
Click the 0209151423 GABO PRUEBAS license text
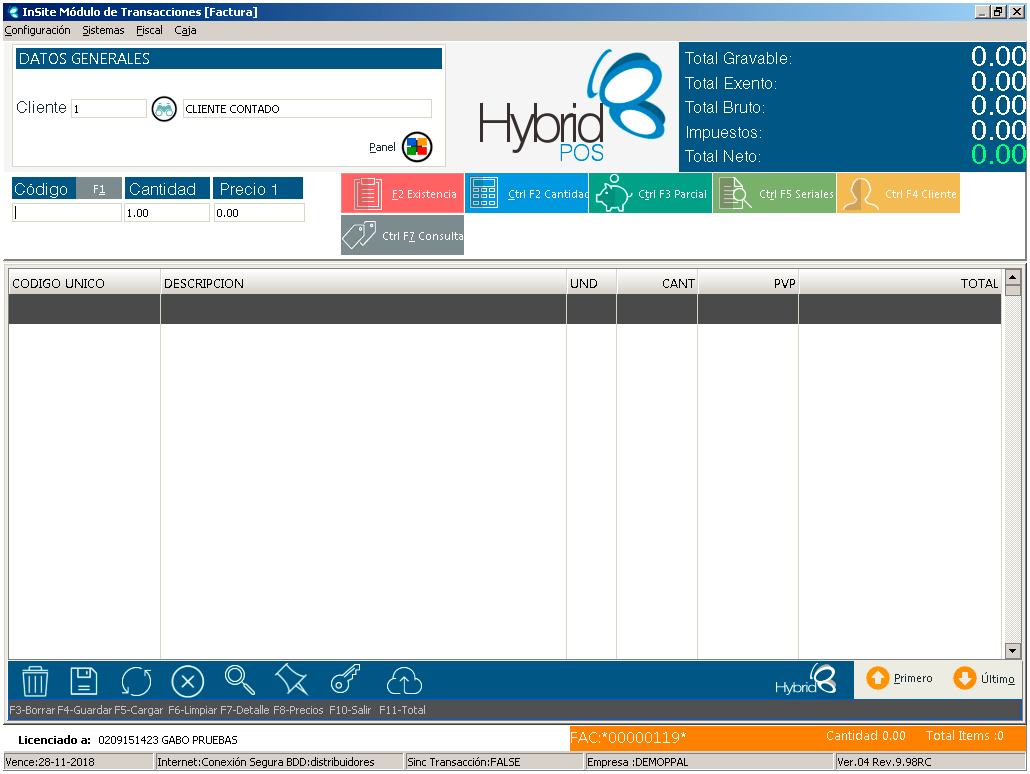(168, 740)
